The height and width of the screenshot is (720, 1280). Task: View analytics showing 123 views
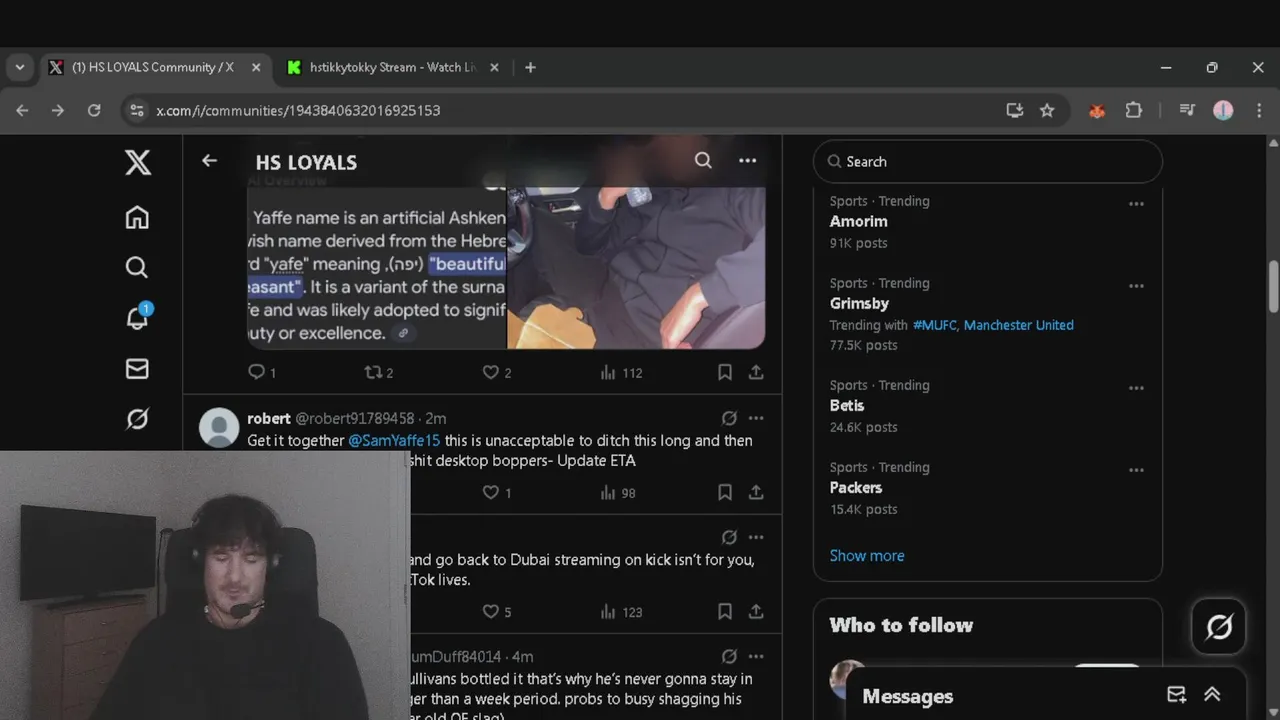tap(621, 611)
